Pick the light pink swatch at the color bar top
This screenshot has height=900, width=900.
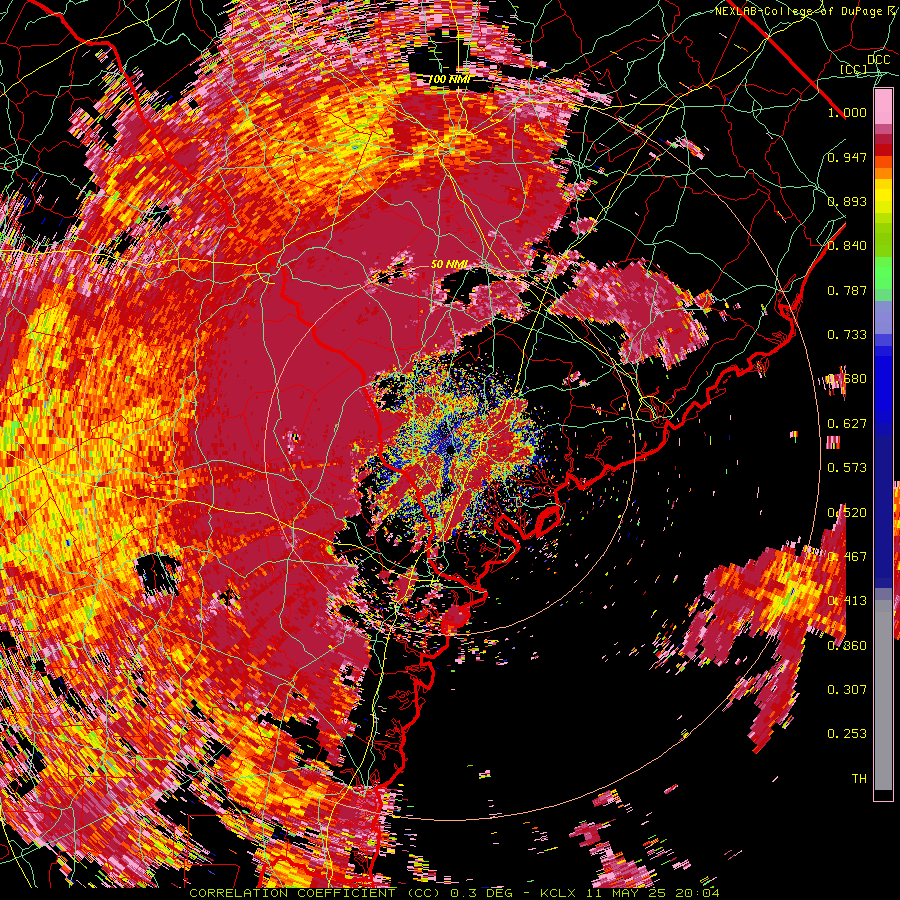[883, 106]
